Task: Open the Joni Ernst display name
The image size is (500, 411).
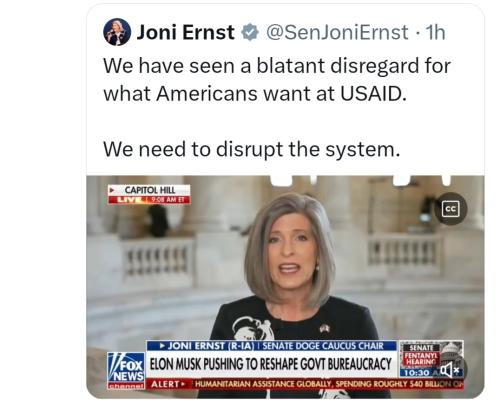Action: coord(185,32)
